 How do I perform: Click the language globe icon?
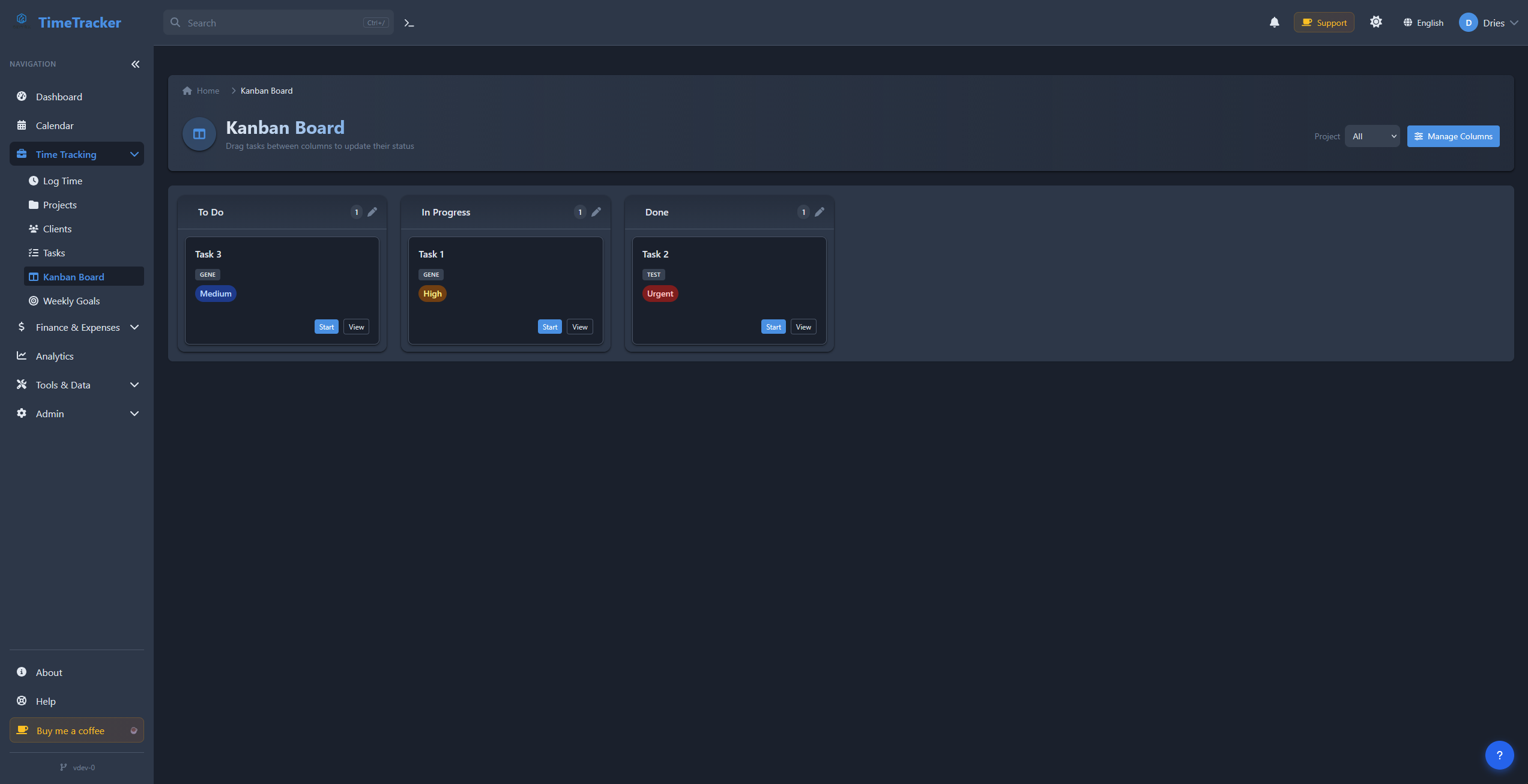pos(1408,22)
